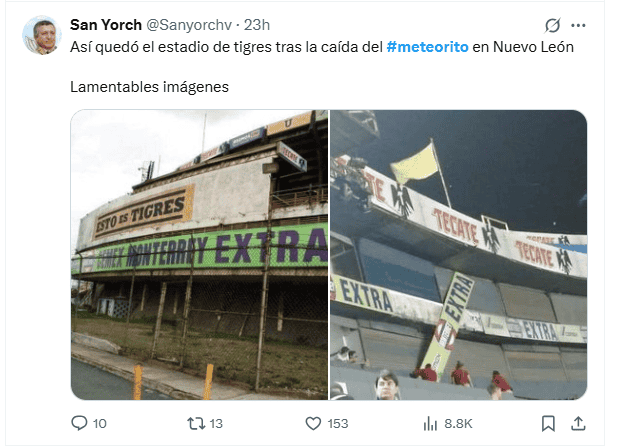Open the left stadium exterior photo
Screen dimensions: 622x446
pyautogui.click(x=200, y=255)
